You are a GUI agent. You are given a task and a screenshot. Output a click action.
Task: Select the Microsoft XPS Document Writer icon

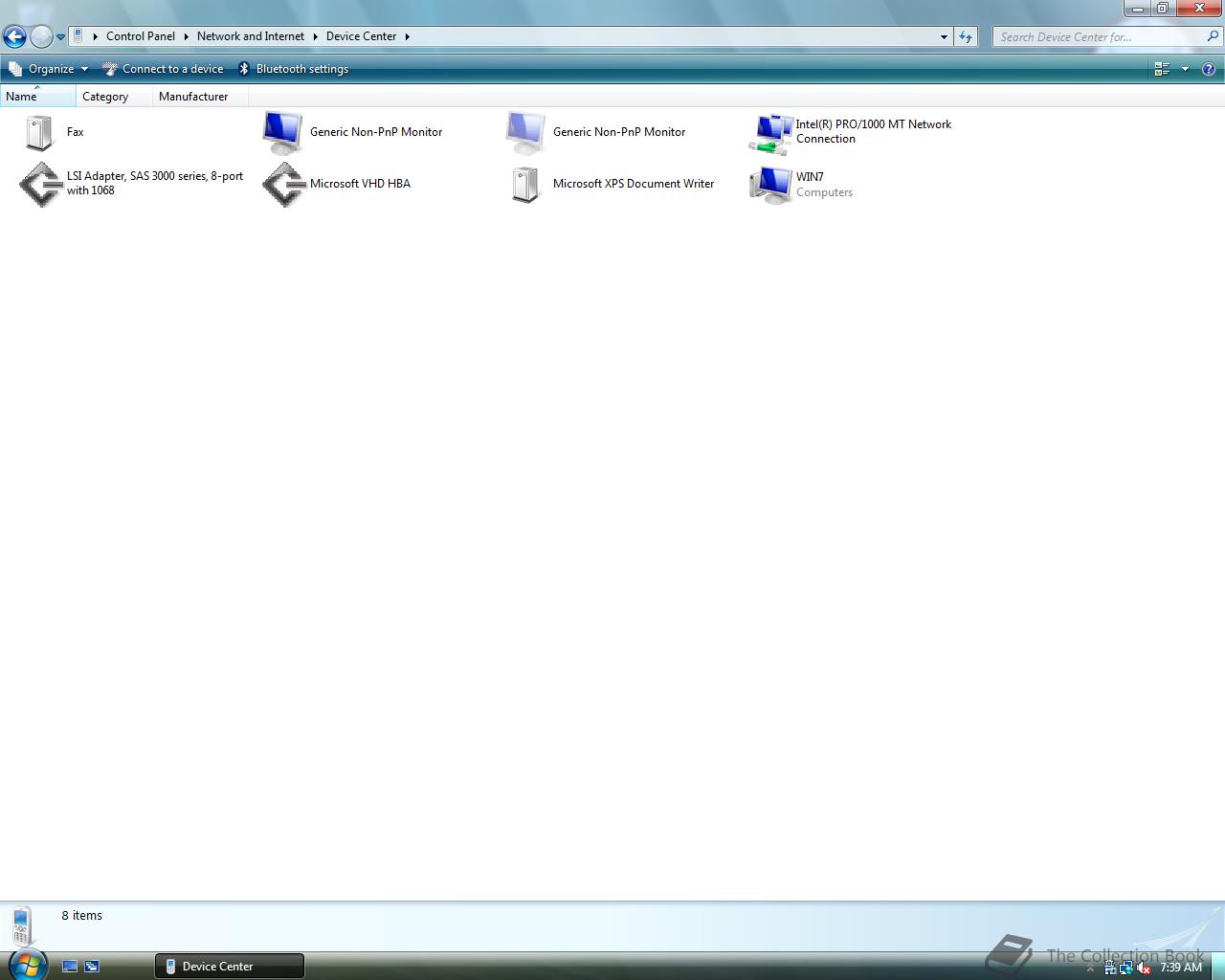point(525,184)
